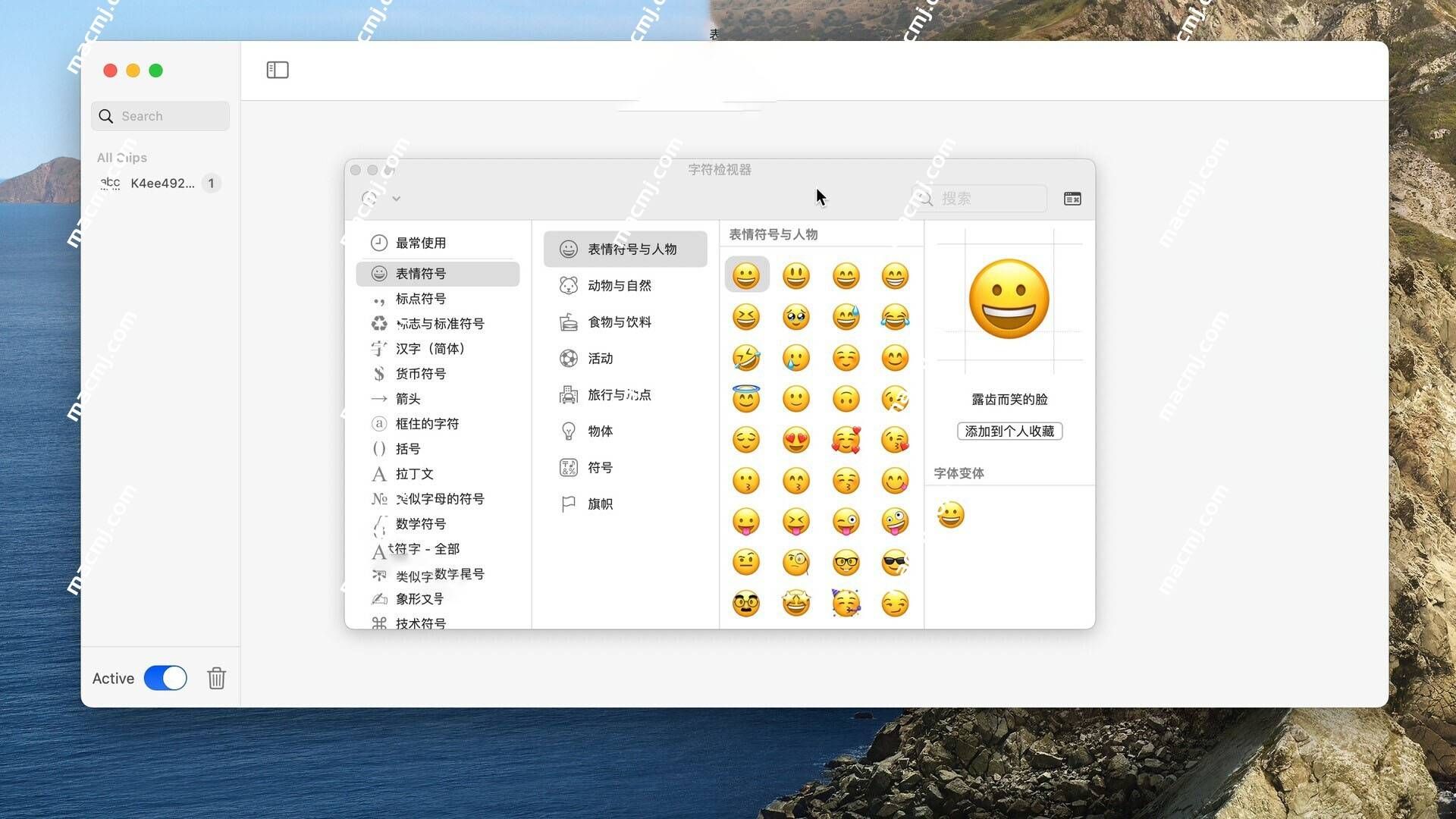The image size is (1456, 819).
Task: Toggle sidebar panel view button
Action: [278, 70]
